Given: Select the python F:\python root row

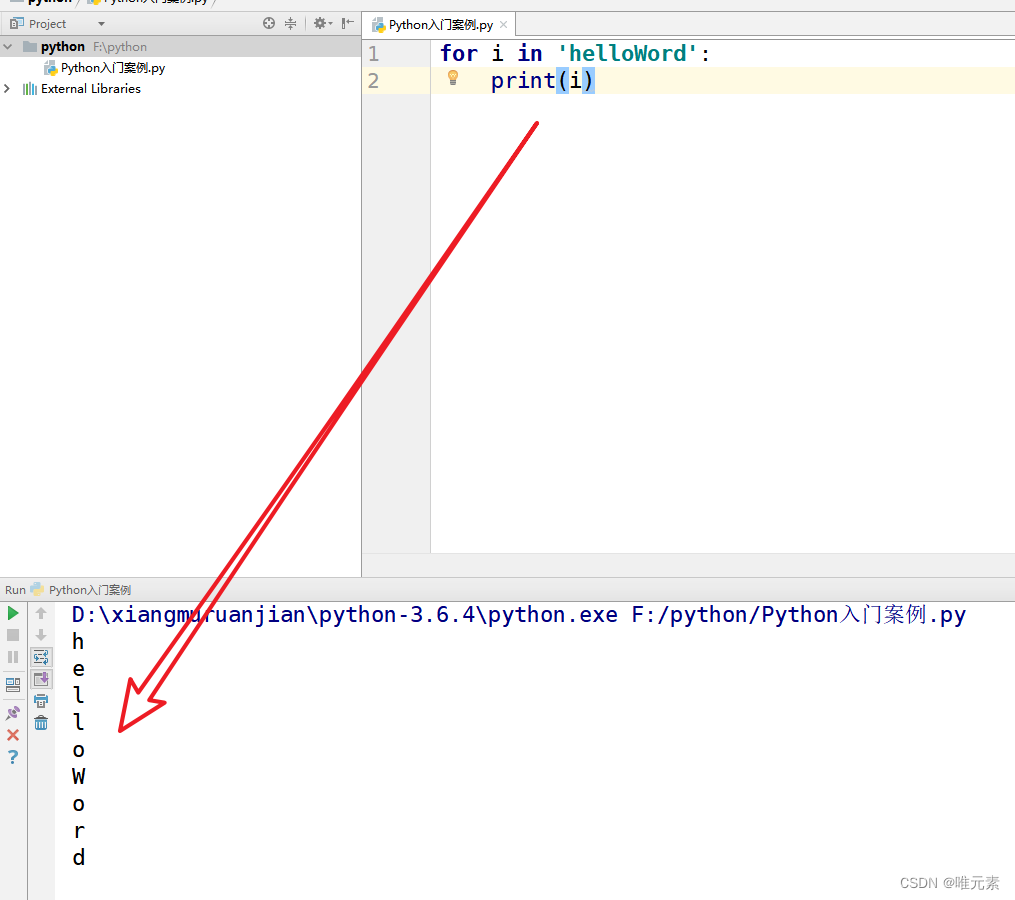Looking at the screenshot, I should [181, 47].
